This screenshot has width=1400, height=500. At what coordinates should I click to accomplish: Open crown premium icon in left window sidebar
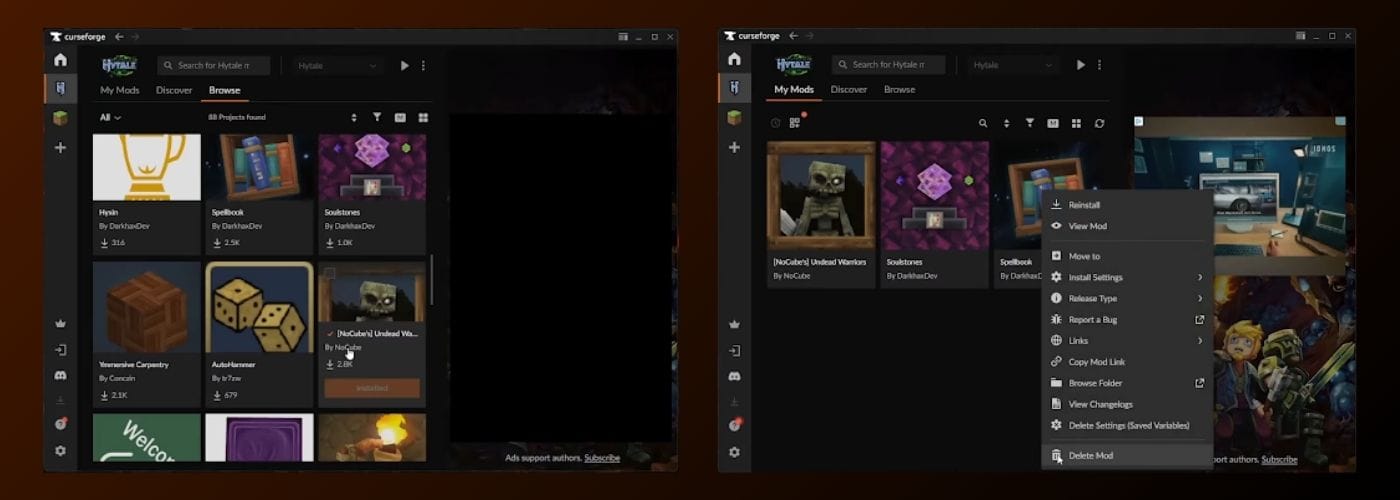click(x=60, y=324)
